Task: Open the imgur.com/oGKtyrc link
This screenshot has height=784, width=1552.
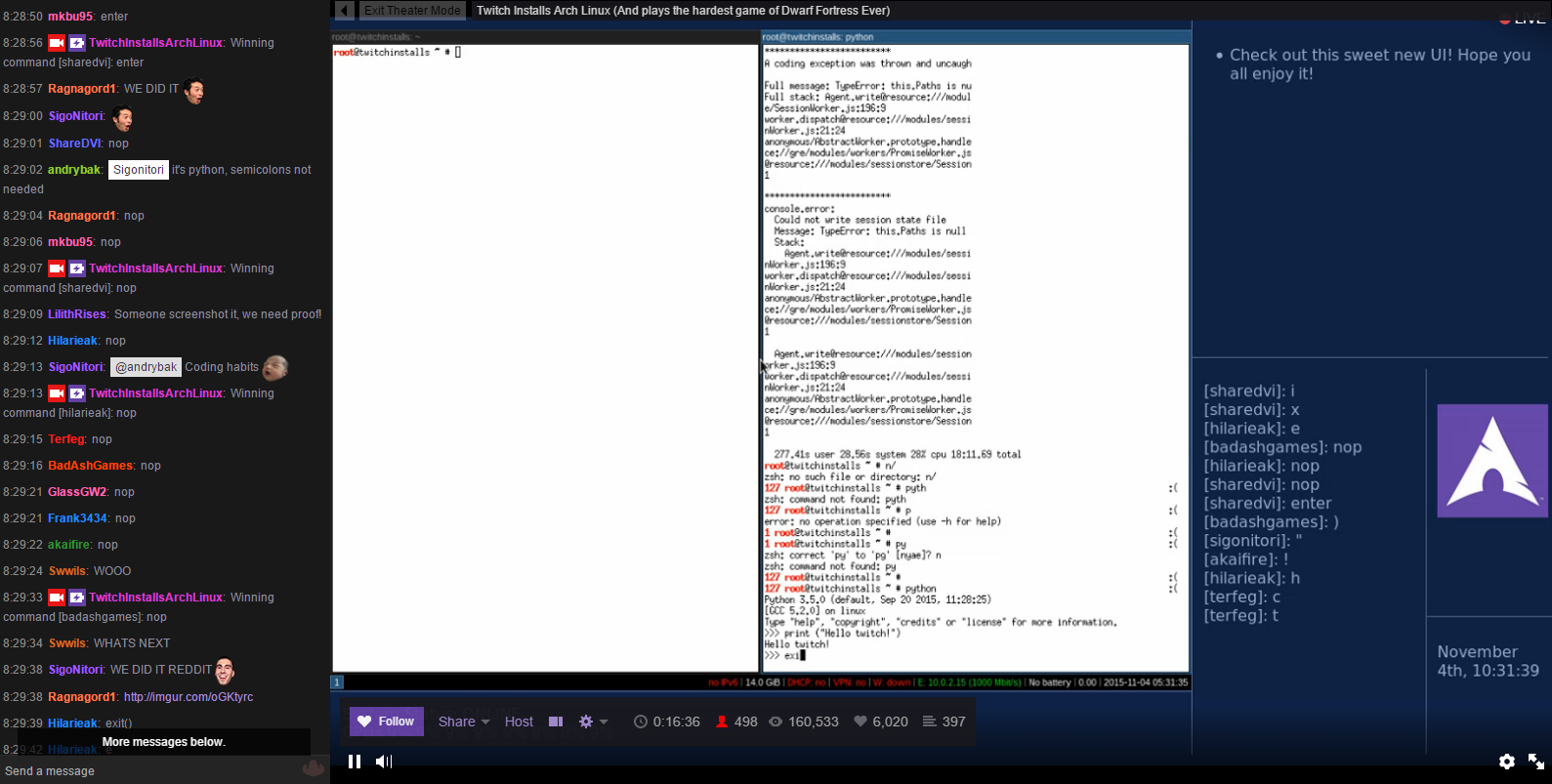Action: click(189, 697)
